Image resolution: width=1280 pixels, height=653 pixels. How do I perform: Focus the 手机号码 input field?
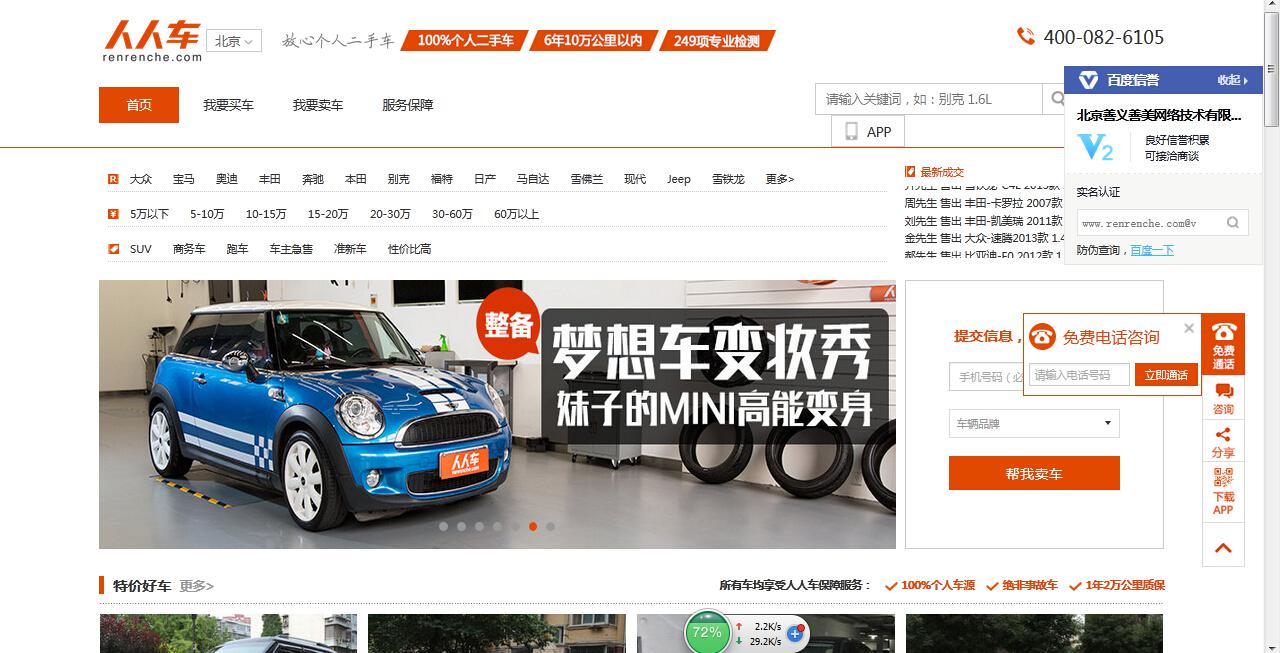986,377
